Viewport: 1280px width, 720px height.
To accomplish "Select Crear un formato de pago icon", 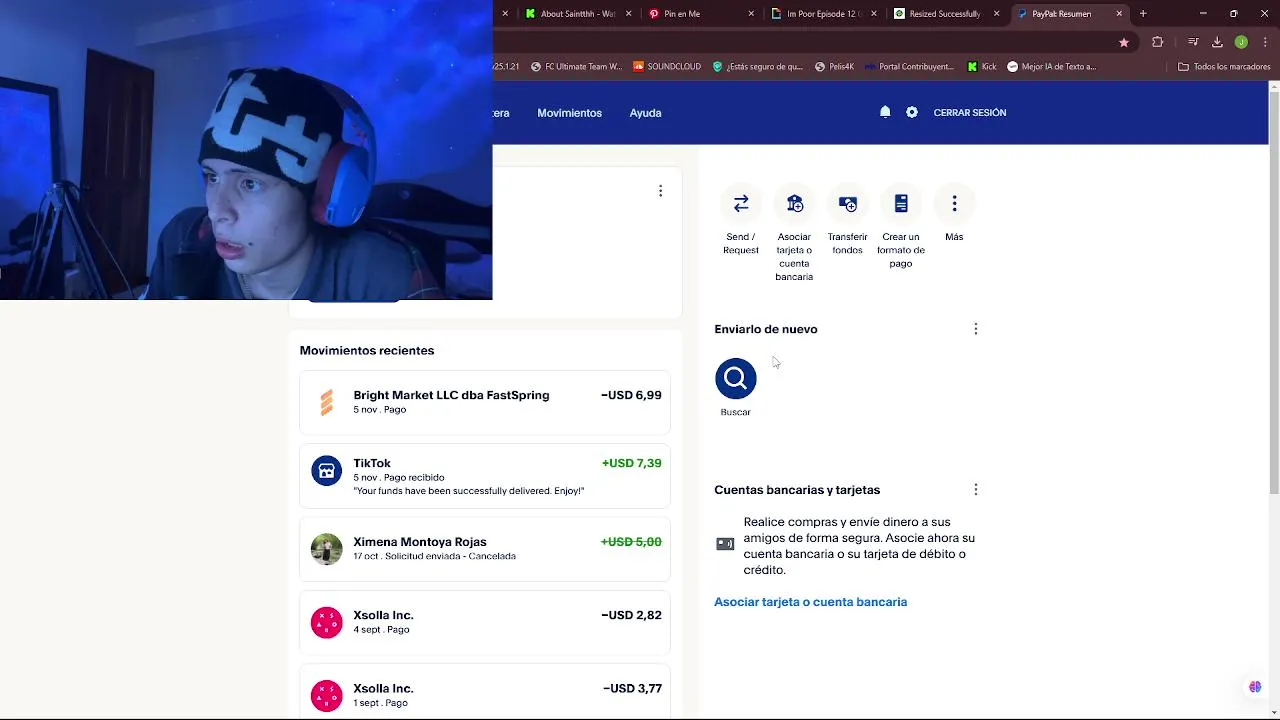I will pos(901,203).
